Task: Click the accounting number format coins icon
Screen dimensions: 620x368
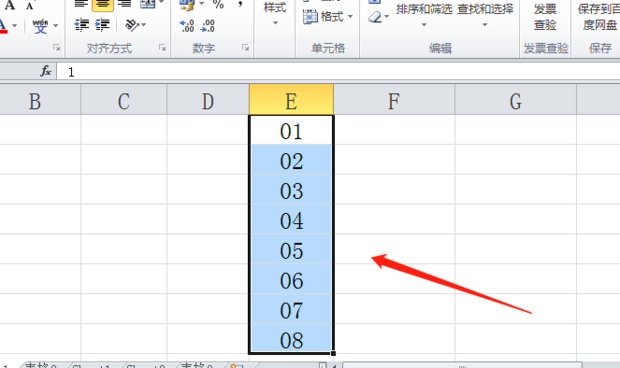Action: 187,5
